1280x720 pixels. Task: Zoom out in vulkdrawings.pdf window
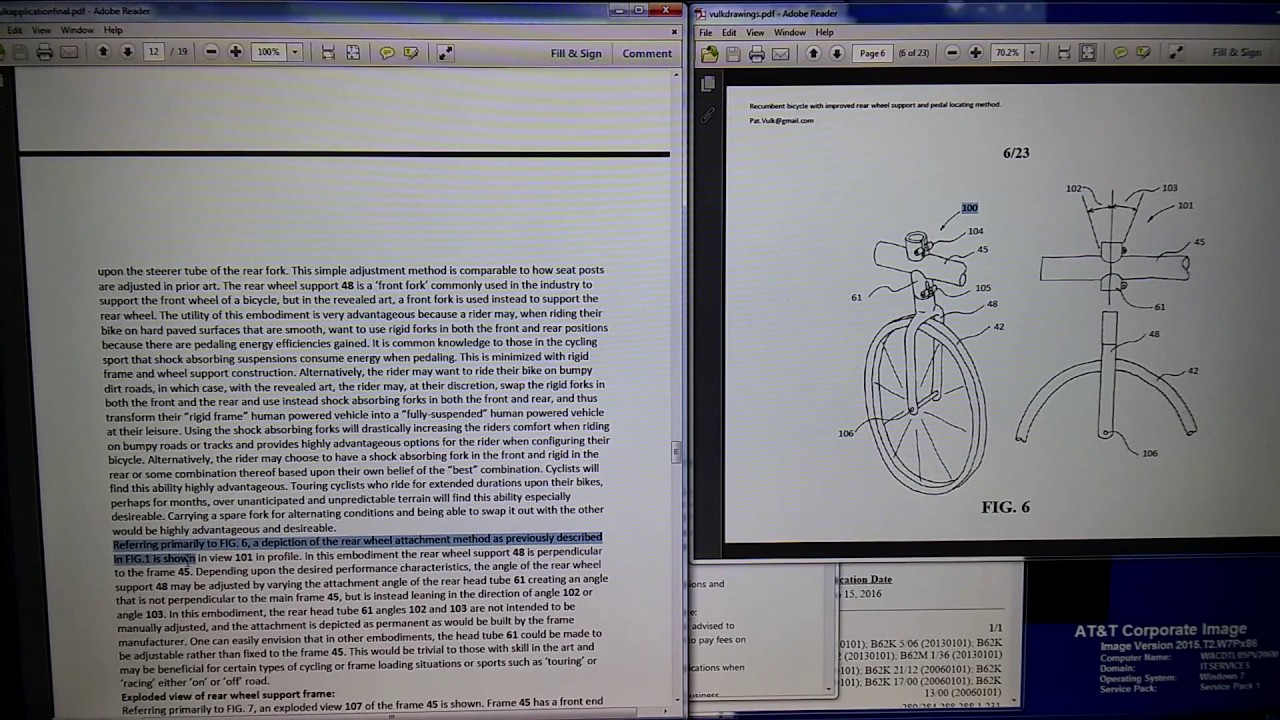pos(952,53)
